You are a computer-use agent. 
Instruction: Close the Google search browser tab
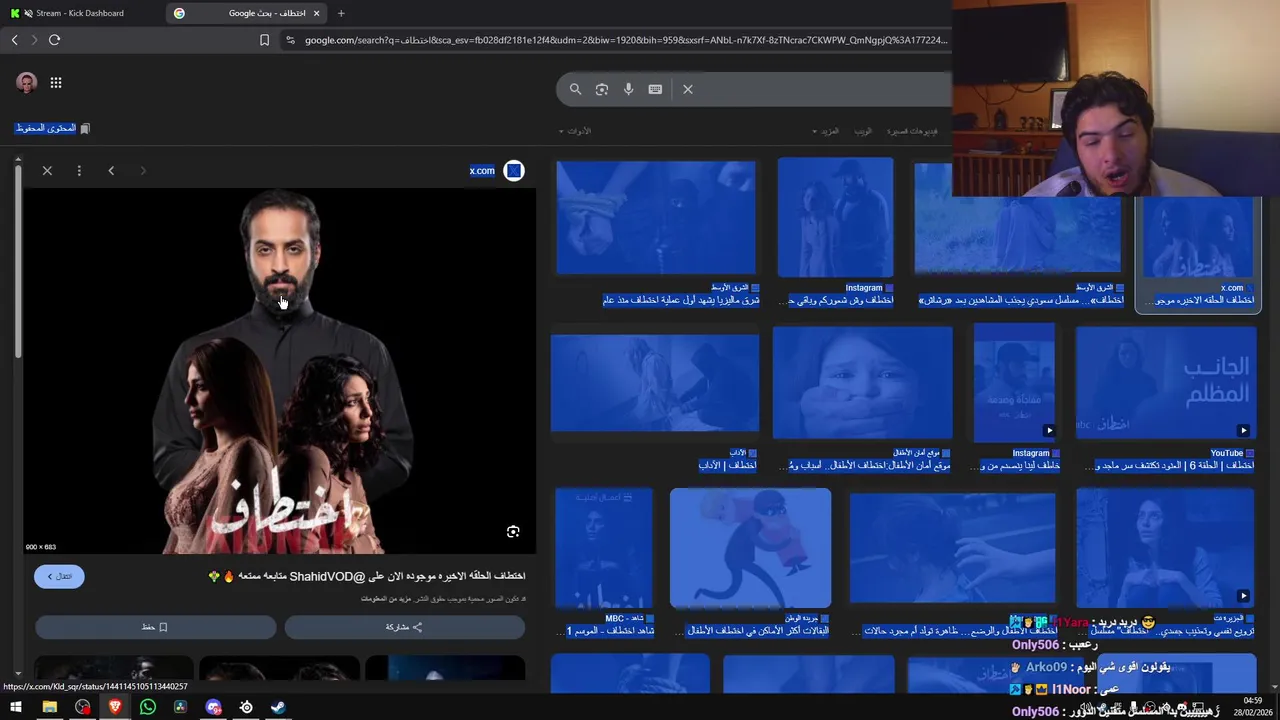(x=317, y=13)
